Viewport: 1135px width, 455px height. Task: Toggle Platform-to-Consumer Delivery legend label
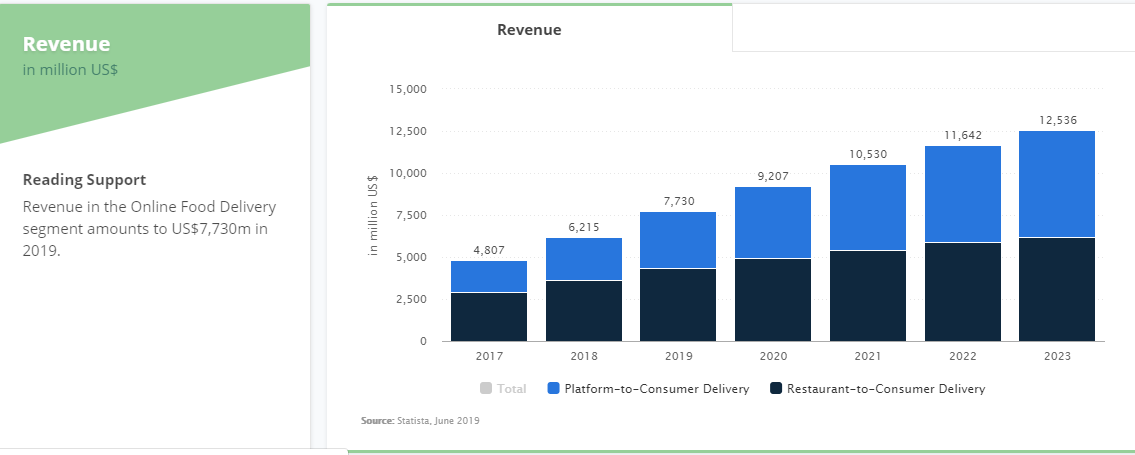[656, 389]
